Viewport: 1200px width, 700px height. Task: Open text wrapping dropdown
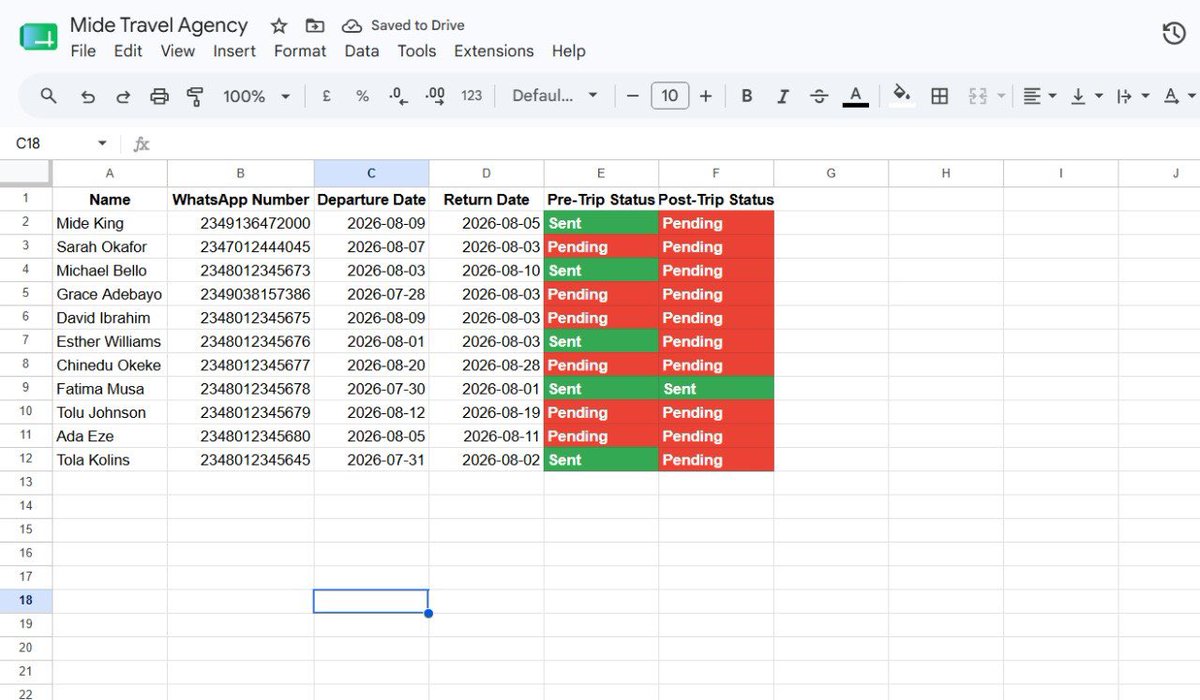tap(1132, 96)
